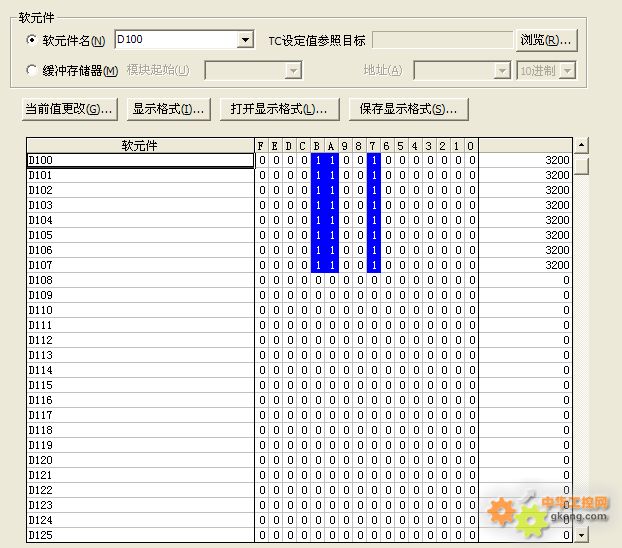Image resolution: width=622 pixels, height=548 pixels.
Task: Select the D100 row in device list
Action: [x=140, y=160]
